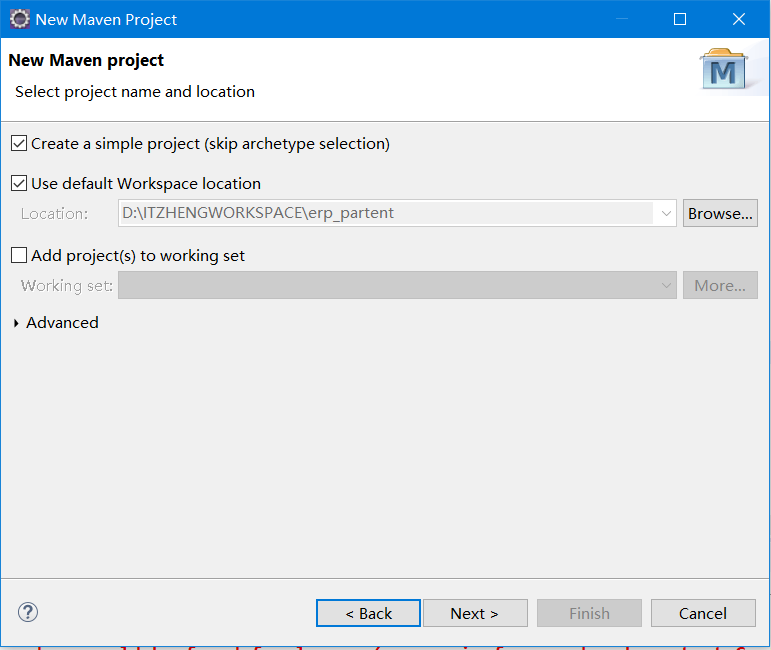Click the More... button
Viewport: 771px width, 650px height.
pyautogui.click(x=720, y=285)
